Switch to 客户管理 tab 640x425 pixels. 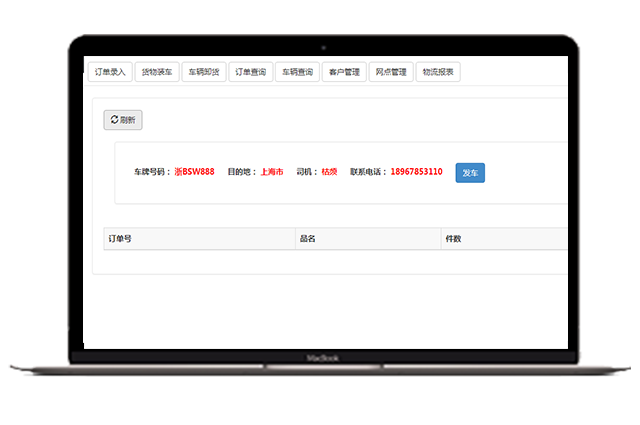coord(344,72)
